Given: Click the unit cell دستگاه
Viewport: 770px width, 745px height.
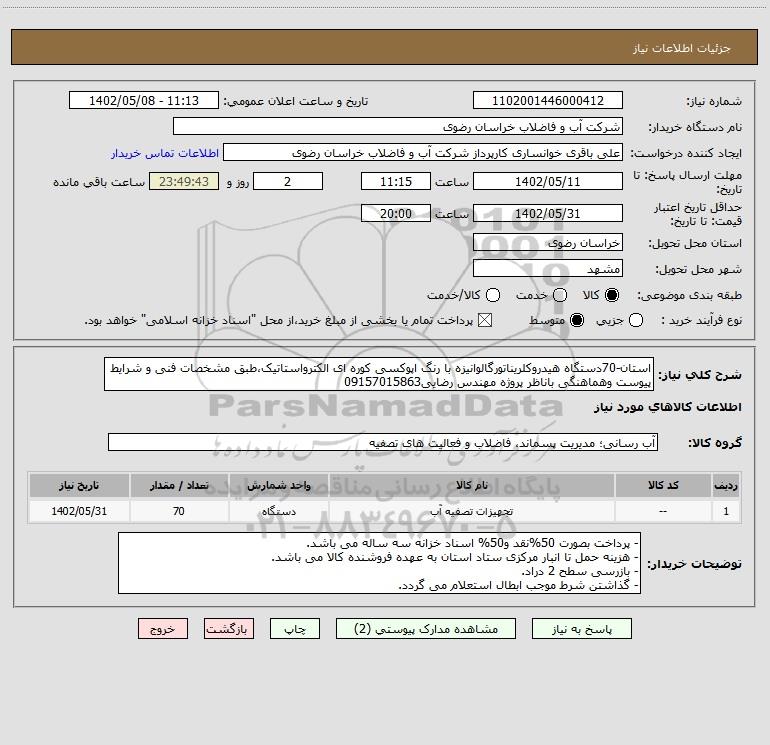Looking at the screenshot, I should click(278, 511).
